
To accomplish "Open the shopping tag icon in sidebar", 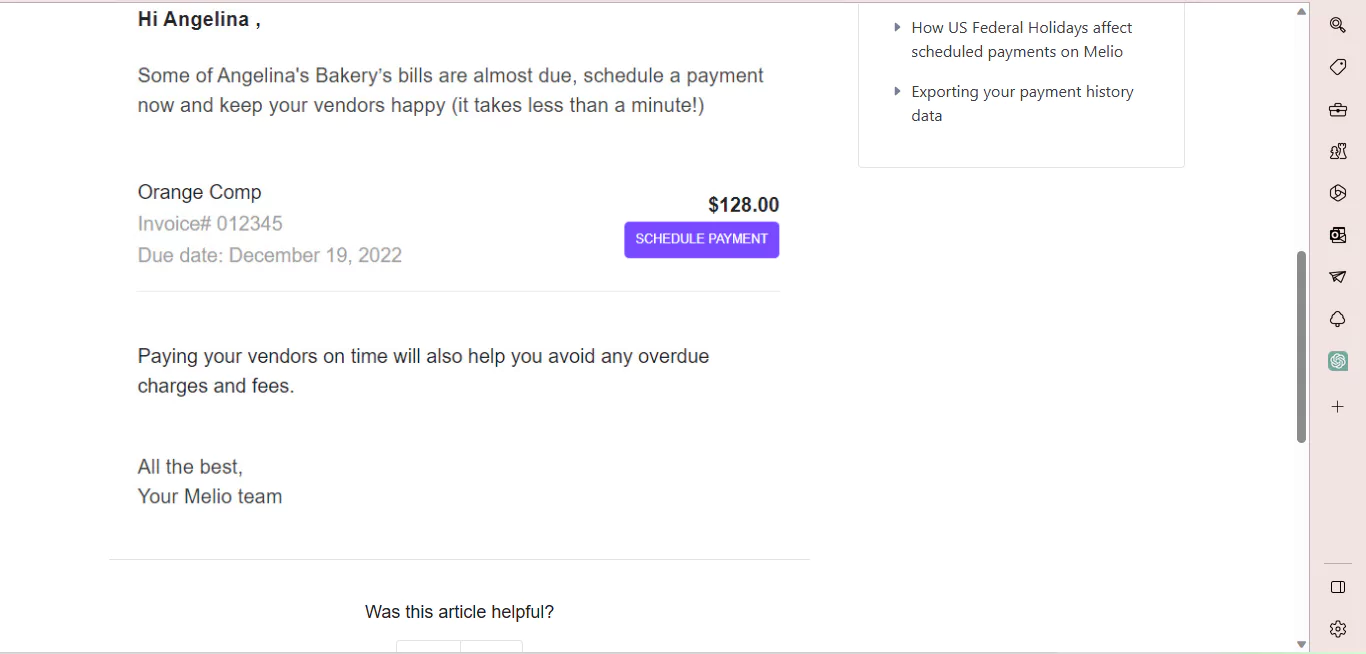I will [x=1338, y=67].
